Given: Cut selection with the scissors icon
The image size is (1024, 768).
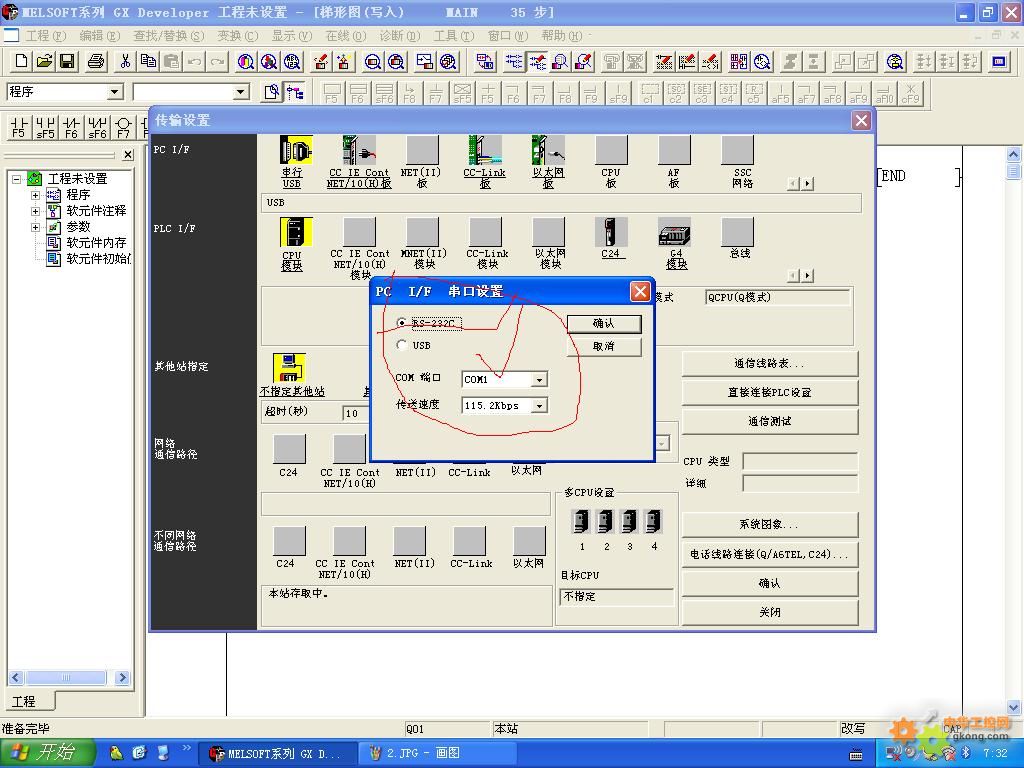Looking at the screenshot, I should [124, 61].
